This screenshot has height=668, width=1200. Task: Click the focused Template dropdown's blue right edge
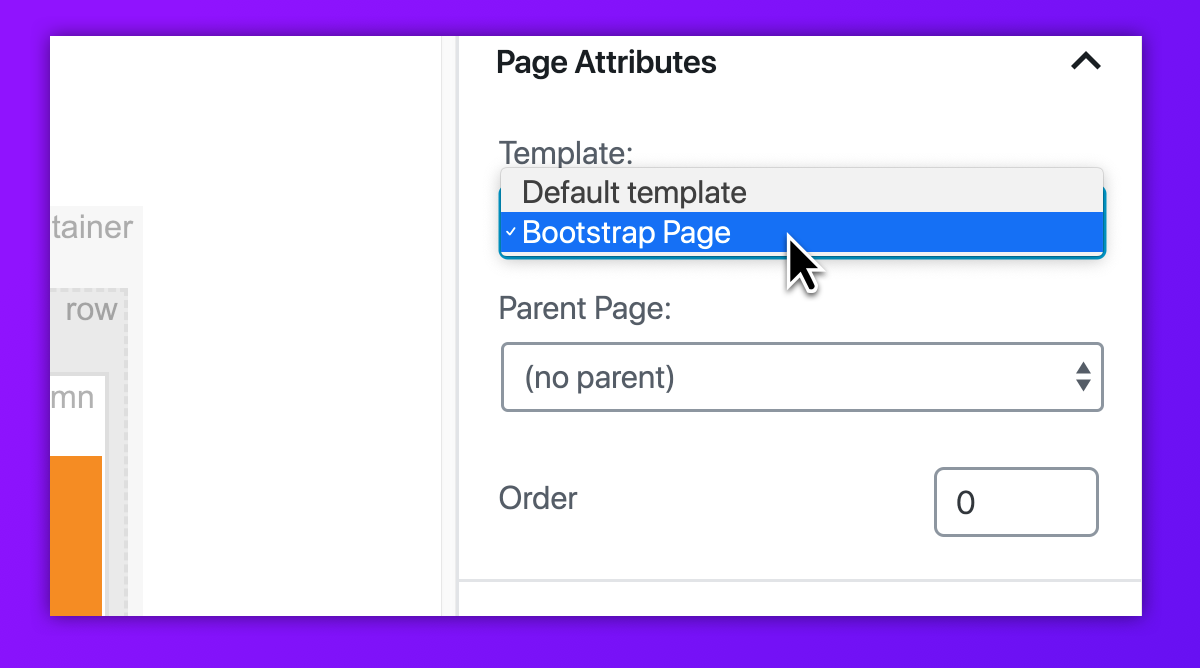point(1104,220)
